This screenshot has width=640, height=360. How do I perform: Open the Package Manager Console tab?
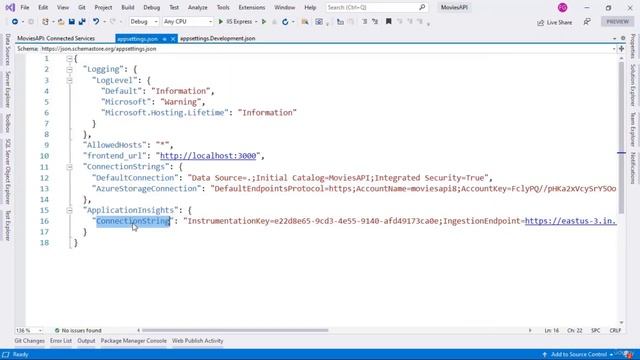pos(133,341)
